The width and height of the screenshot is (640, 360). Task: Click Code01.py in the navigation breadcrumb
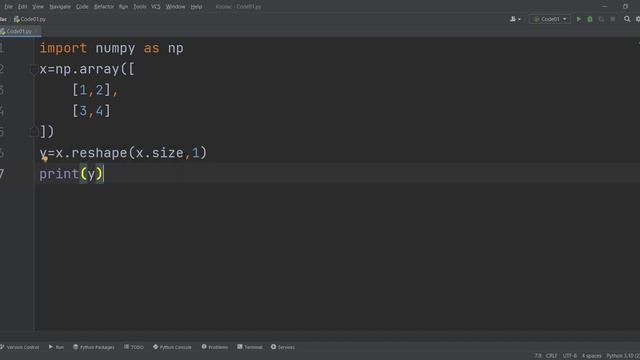click(30, 19)
